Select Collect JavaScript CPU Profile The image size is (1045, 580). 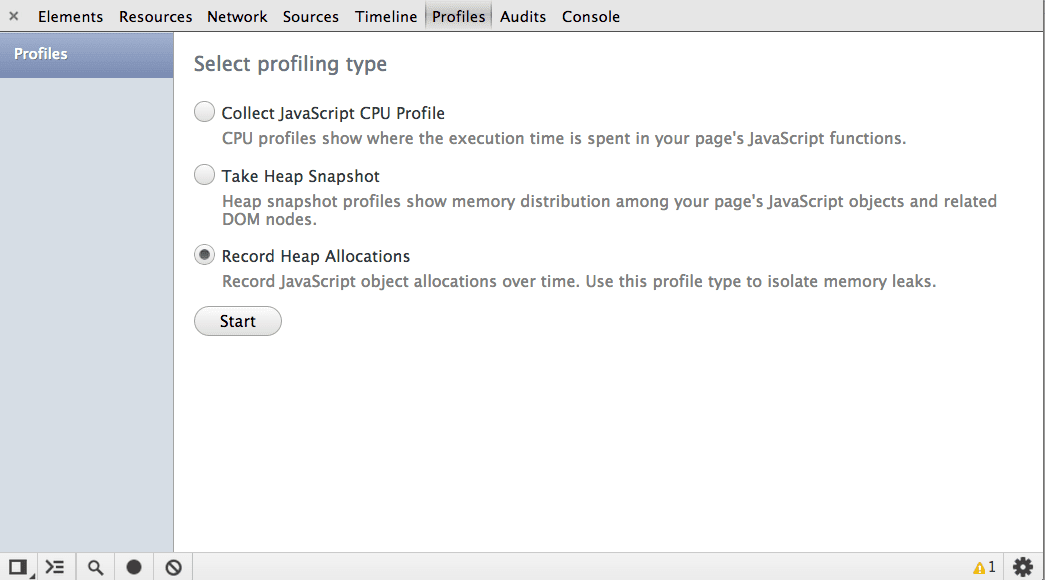click(x=204, y=112)
